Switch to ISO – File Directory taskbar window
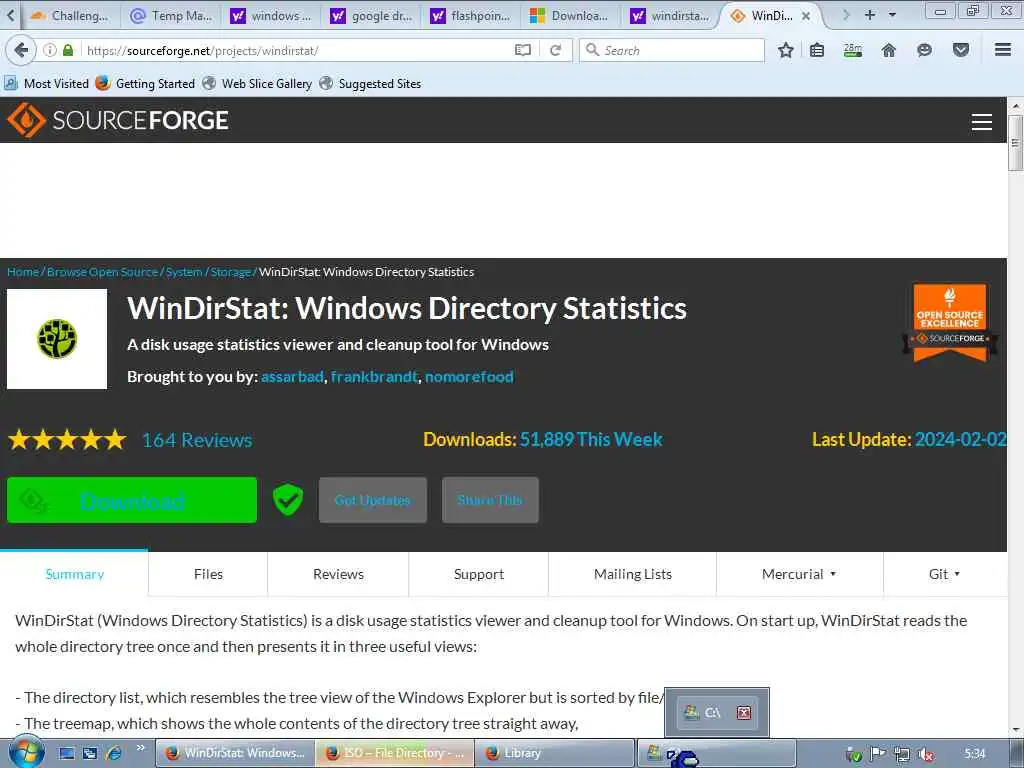 pos(394,753)
